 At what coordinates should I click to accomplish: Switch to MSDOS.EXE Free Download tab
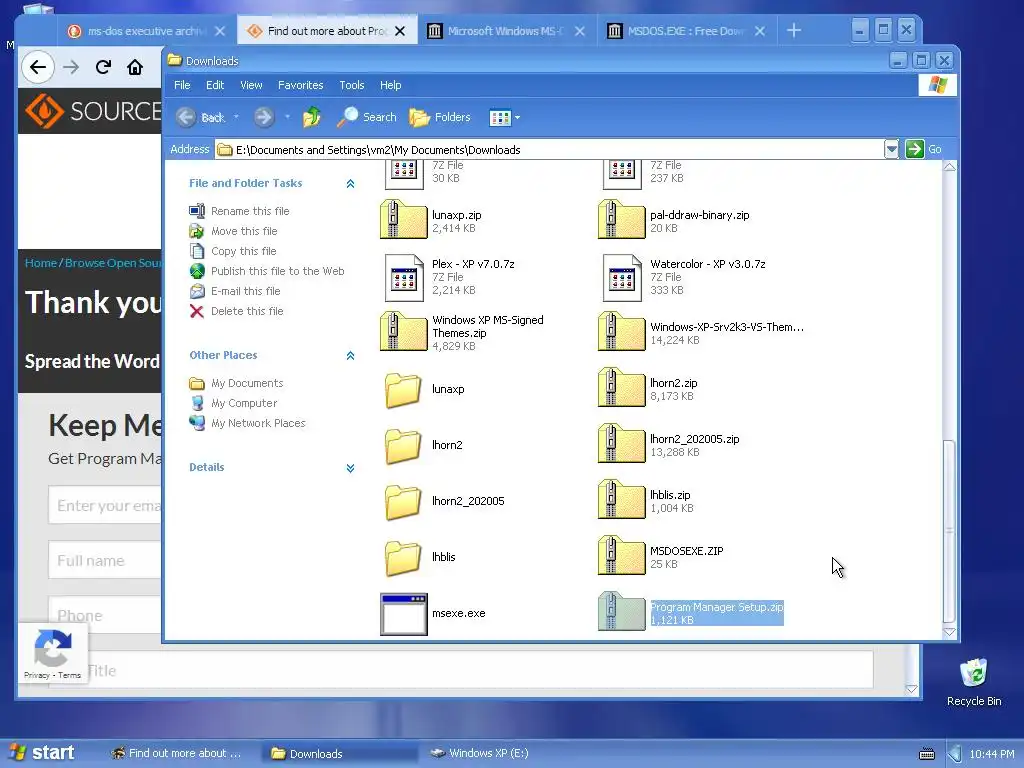pos(686,31)
